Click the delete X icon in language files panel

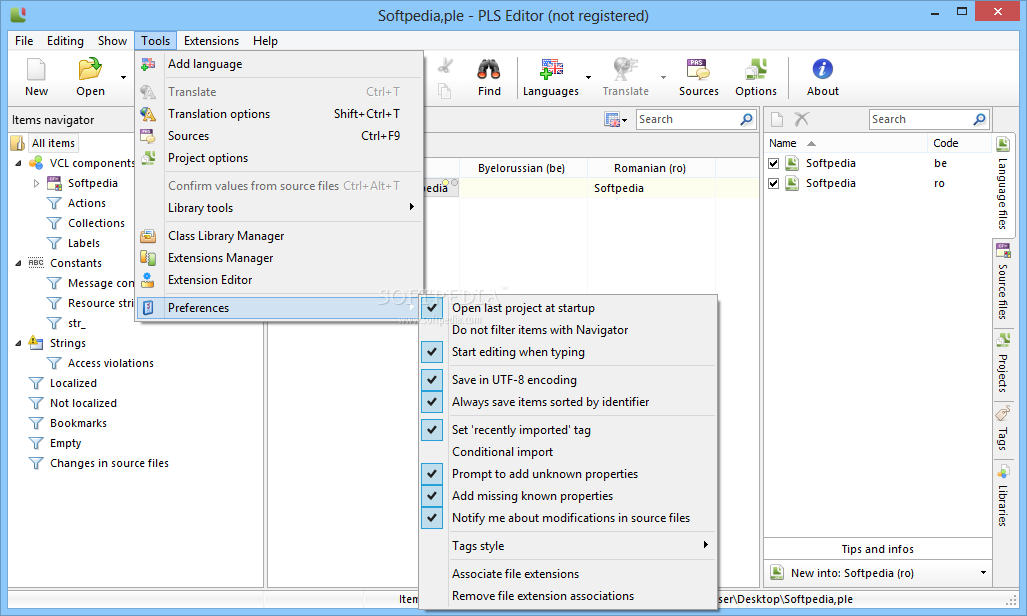point(802,119)
